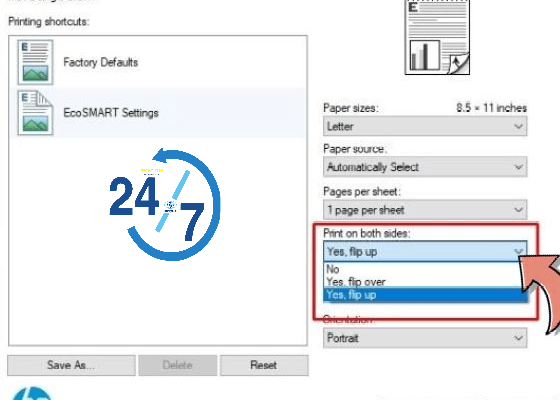Choose highlighted Yes, flip up option
Image resolution: width=560 pixels, height=400 pixels.
click(425, 295)
